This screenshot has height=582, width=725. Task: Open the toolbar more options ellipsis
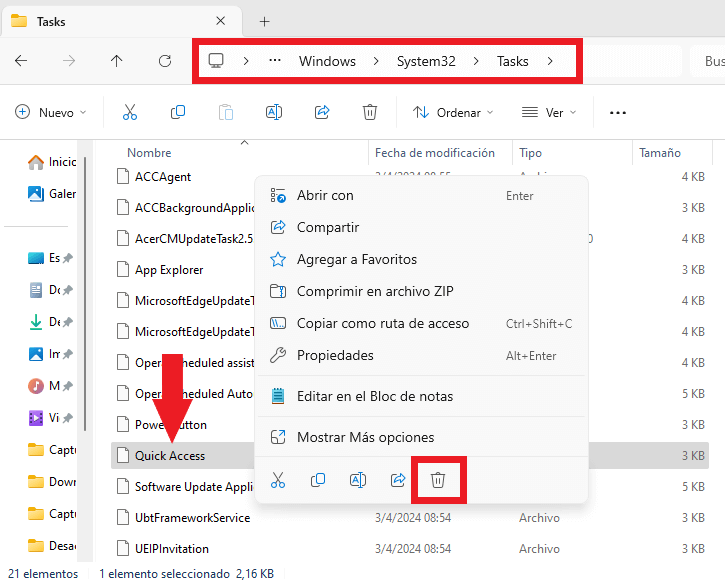[618, 112]
